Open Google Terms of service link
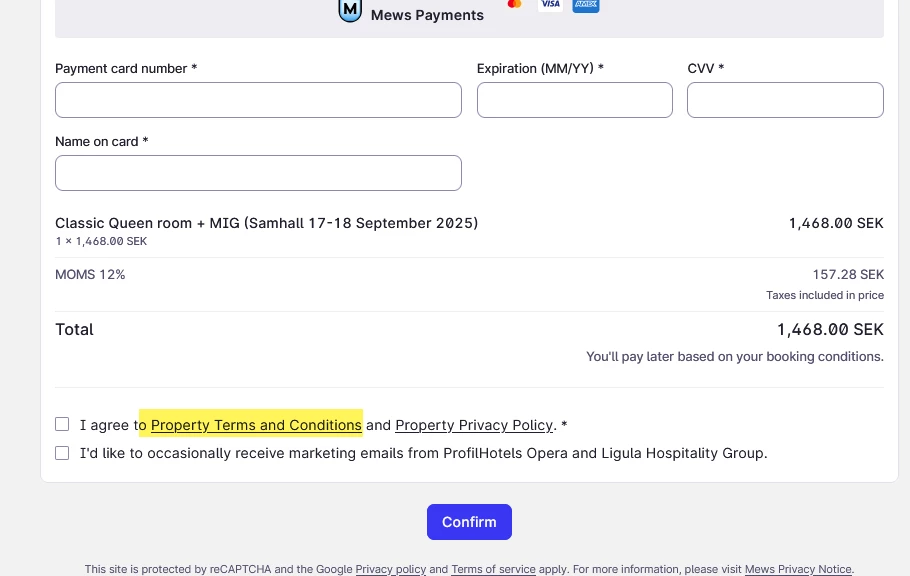Screen dimensions: 910x576 493,569
